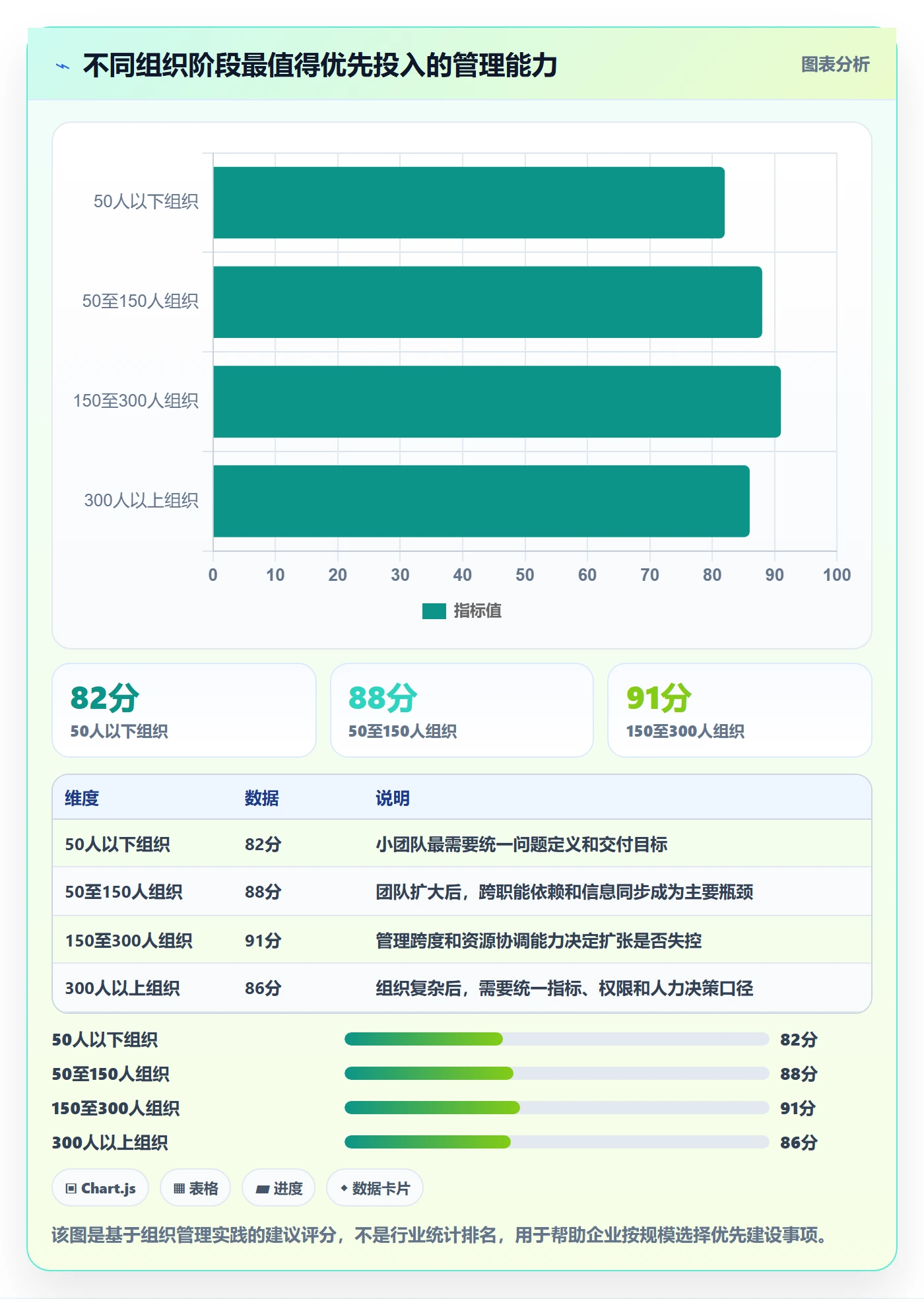Select the 50人以下组织 chart bar
924x1299 pixels.
pos(469,203)
